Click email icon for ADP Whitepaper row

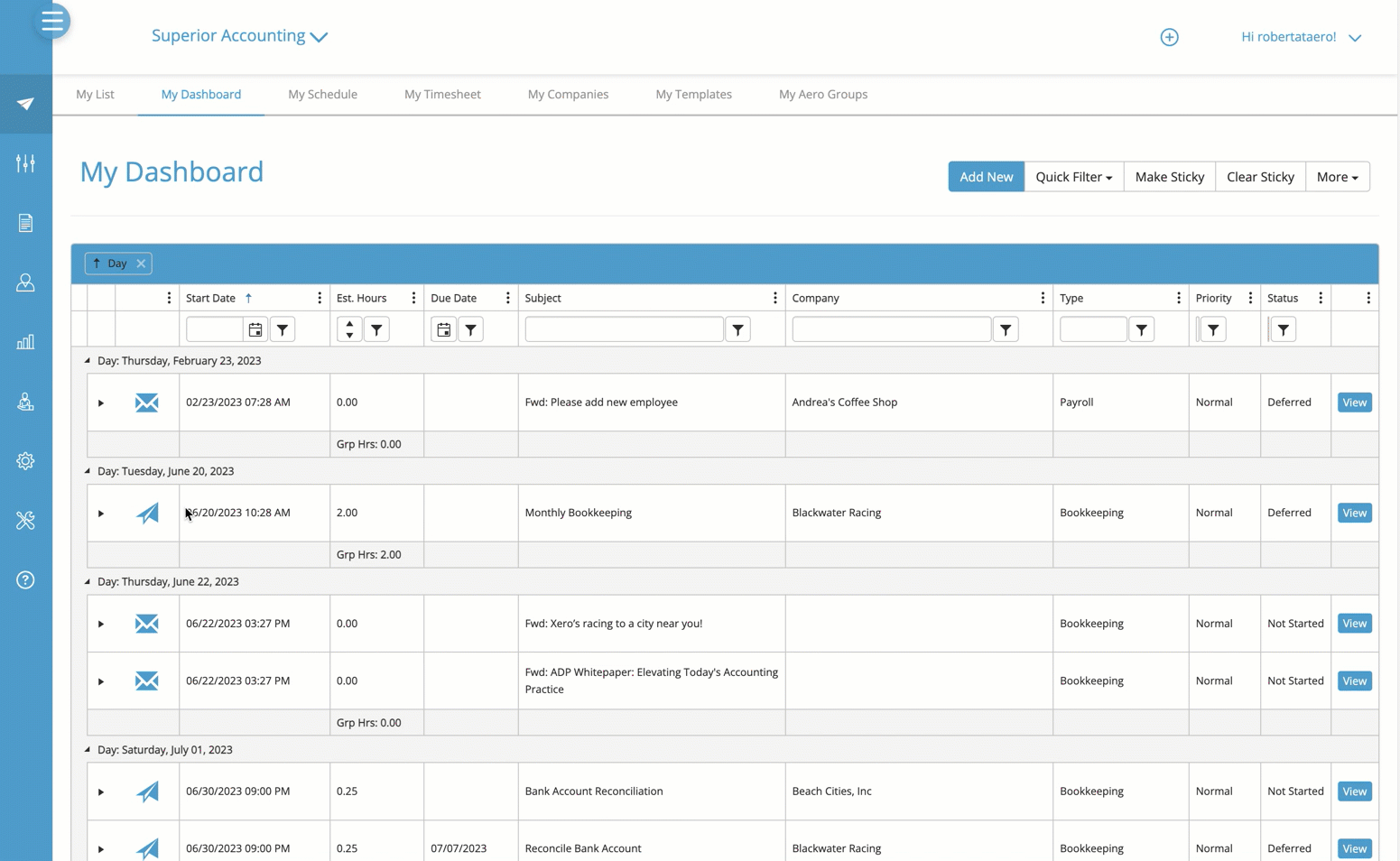coord(146,680)
